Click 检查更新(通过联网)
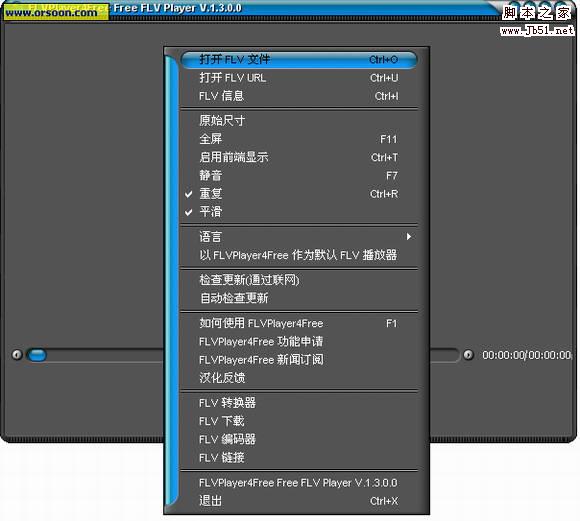Viewport: 580px width, 521px height. [299, 280]
